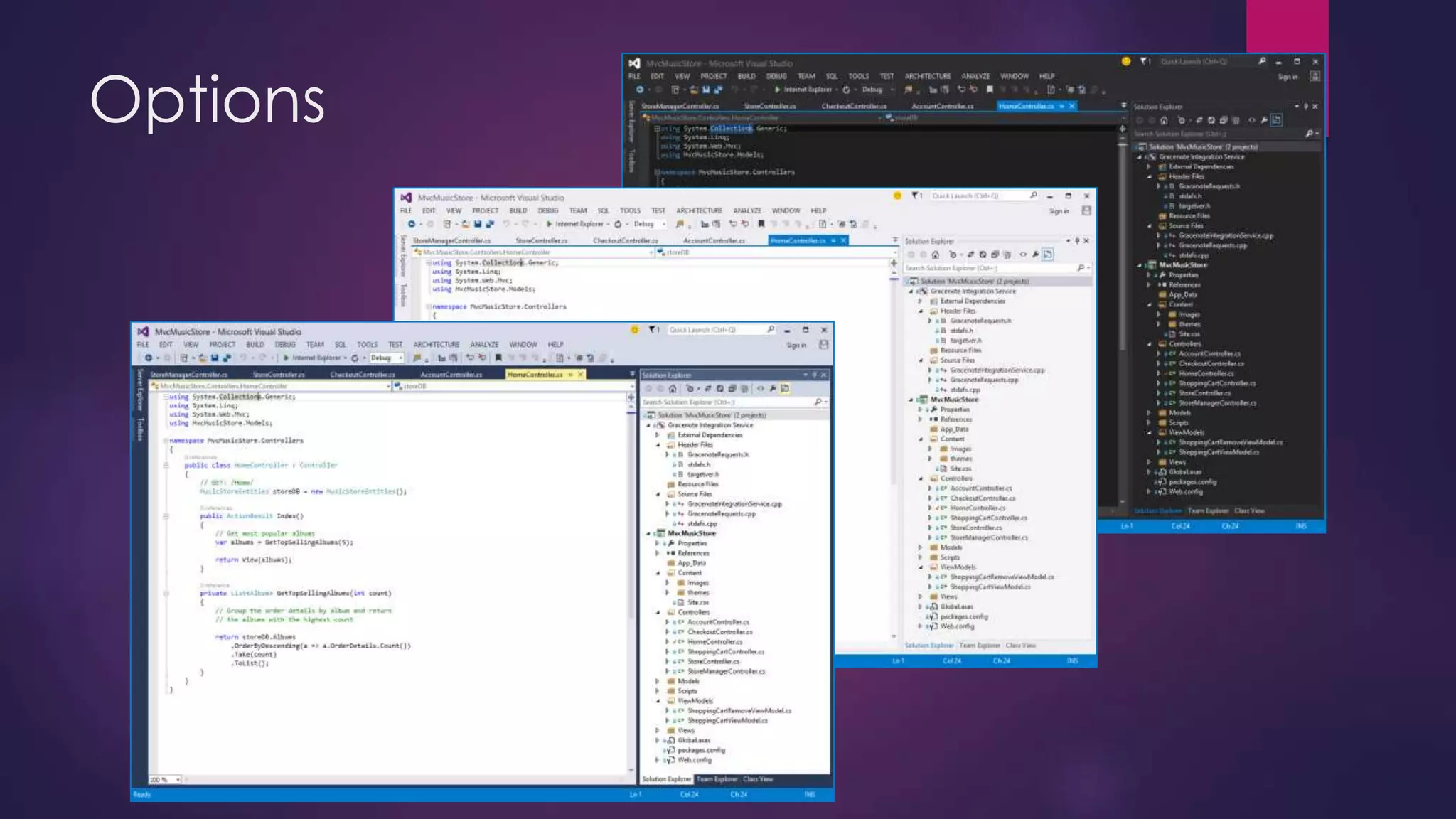Toggle Show All Files in front Solution Explorer
The height and width of the screenshot is (819, 1456).
744,389
